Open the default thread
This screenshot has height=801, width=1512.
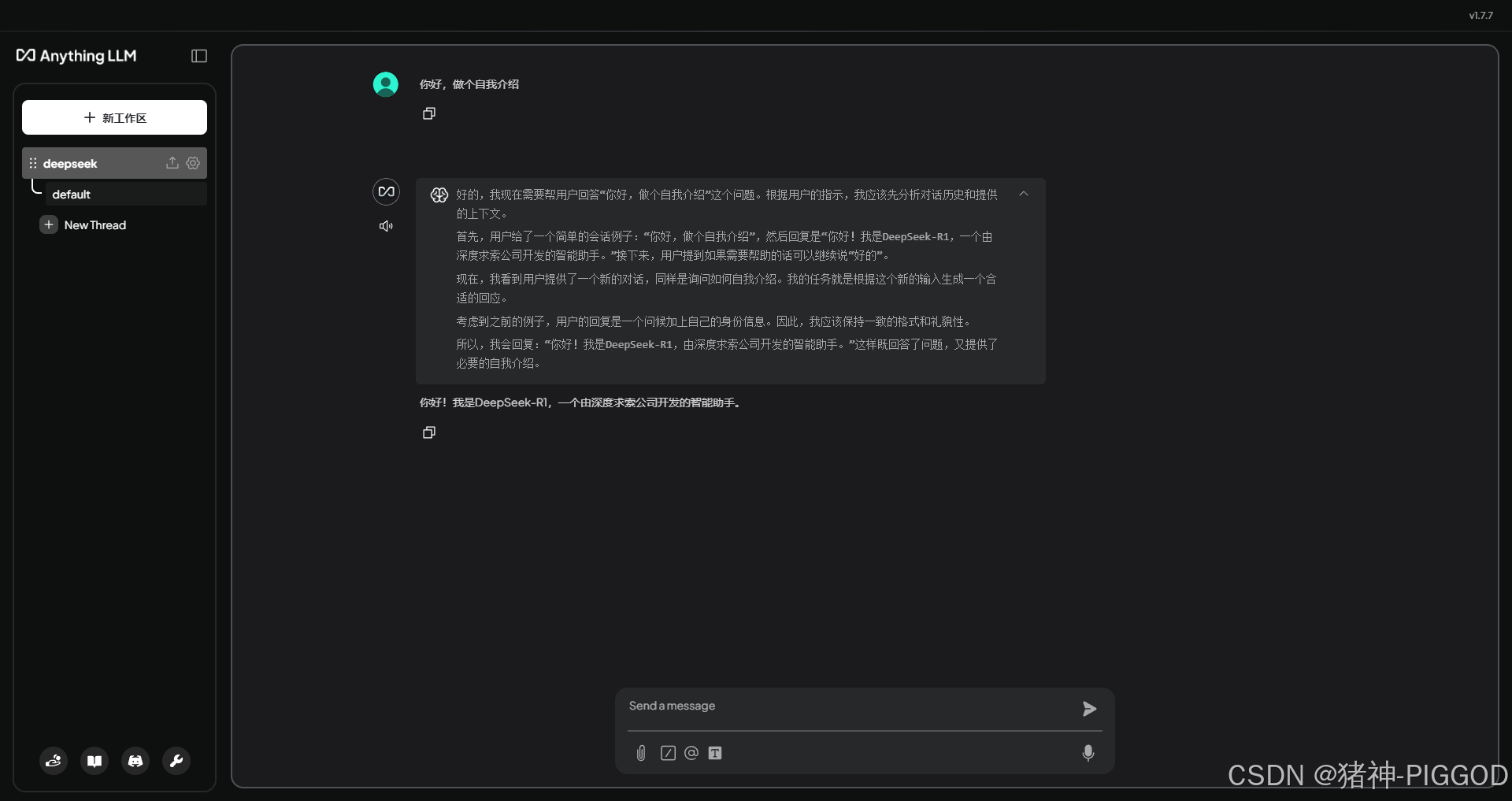pos(126,194)
